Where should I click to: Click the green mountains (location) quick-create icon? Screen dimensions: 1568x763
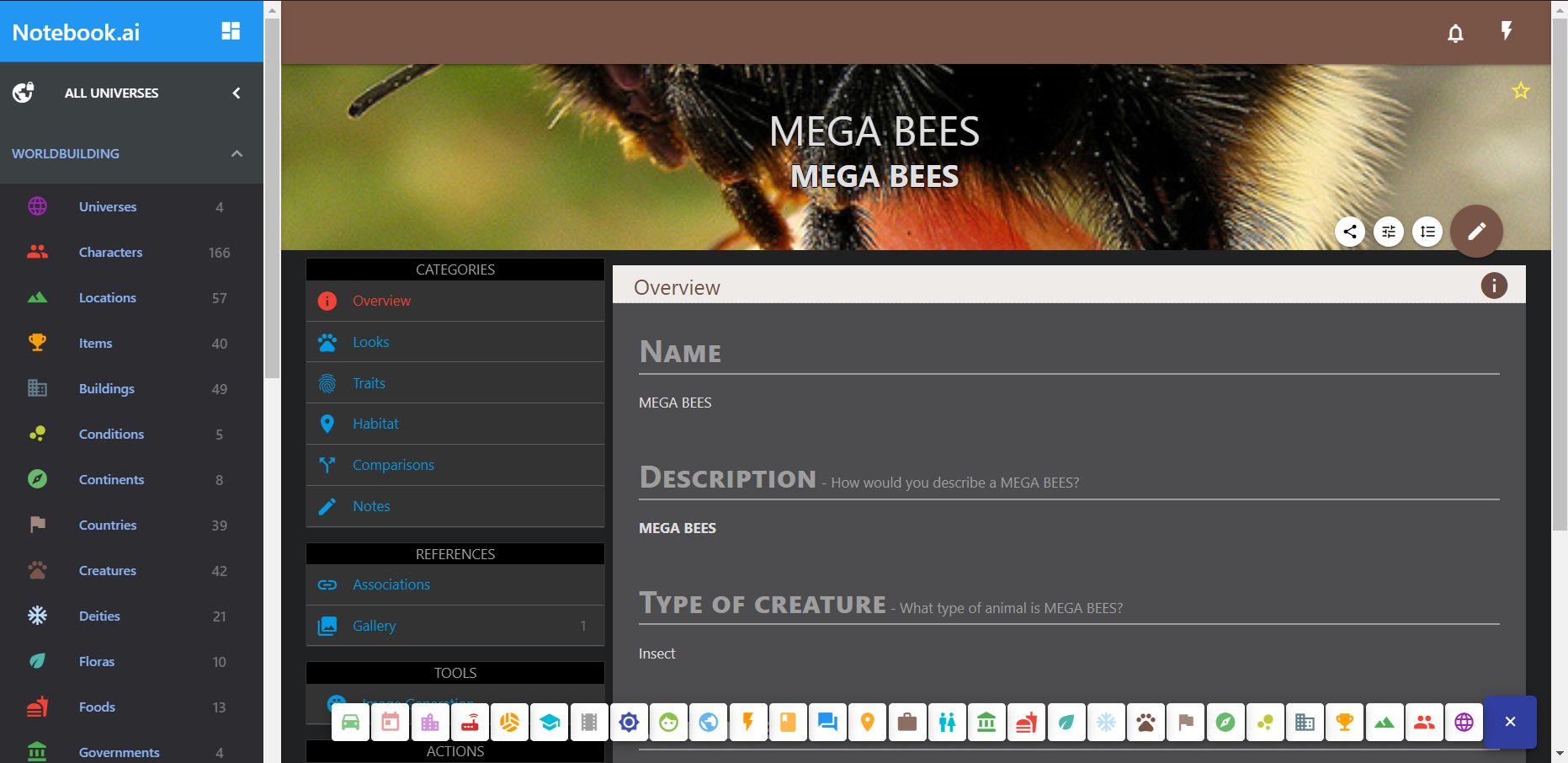[x=1385, y=723]
